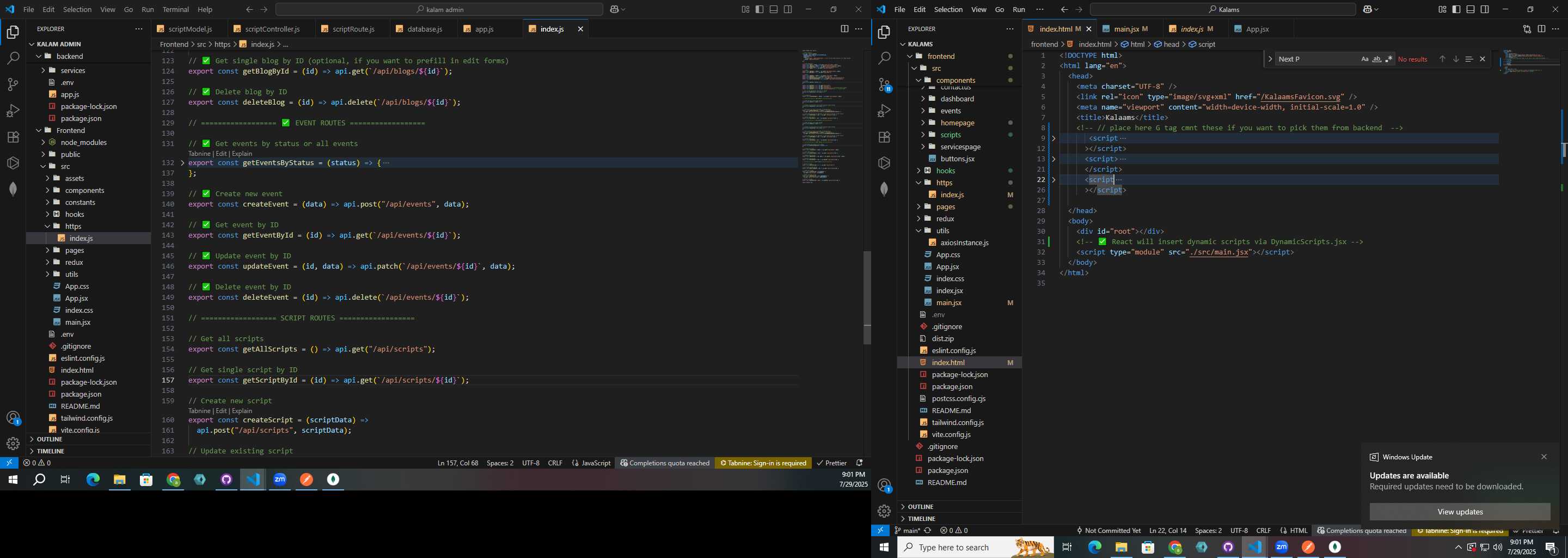Viewport: 1568px width, 558px height.
Task: Open Extensions view in Kalams window
Action: [884, 137]
